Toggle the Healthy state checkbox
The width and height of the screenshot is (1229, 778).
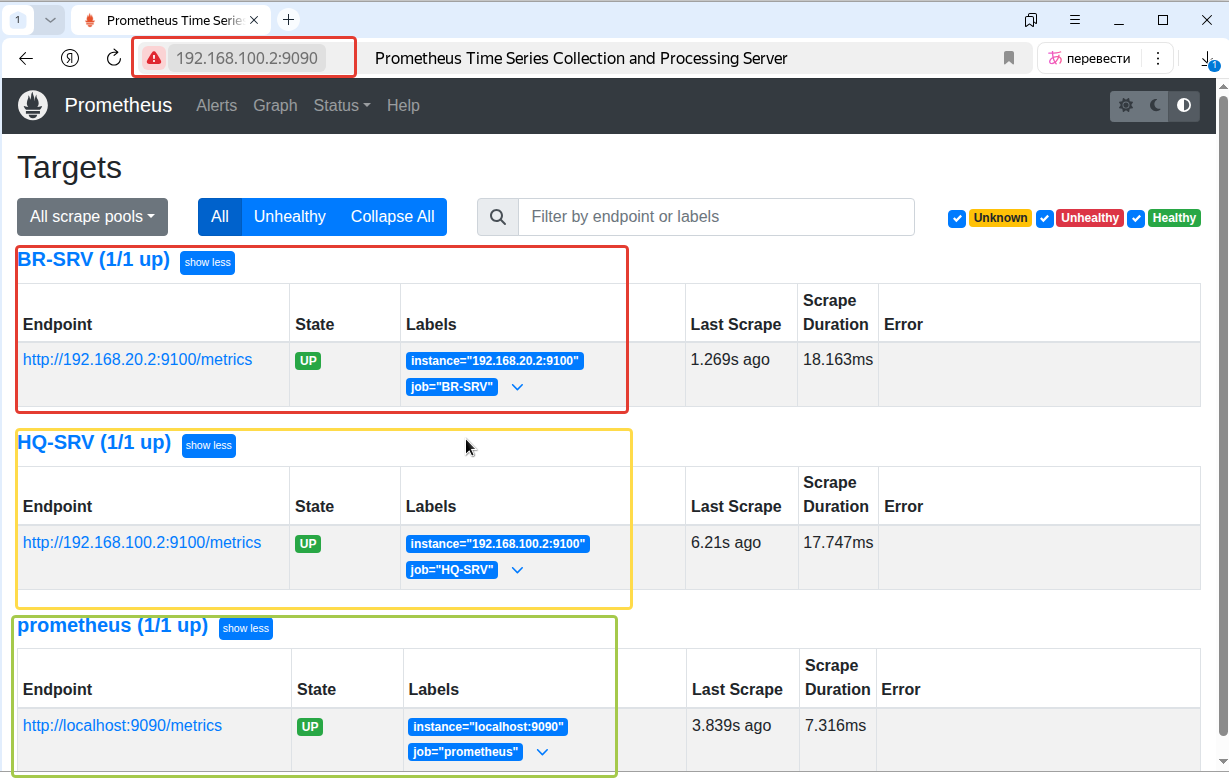point(1136,218)
